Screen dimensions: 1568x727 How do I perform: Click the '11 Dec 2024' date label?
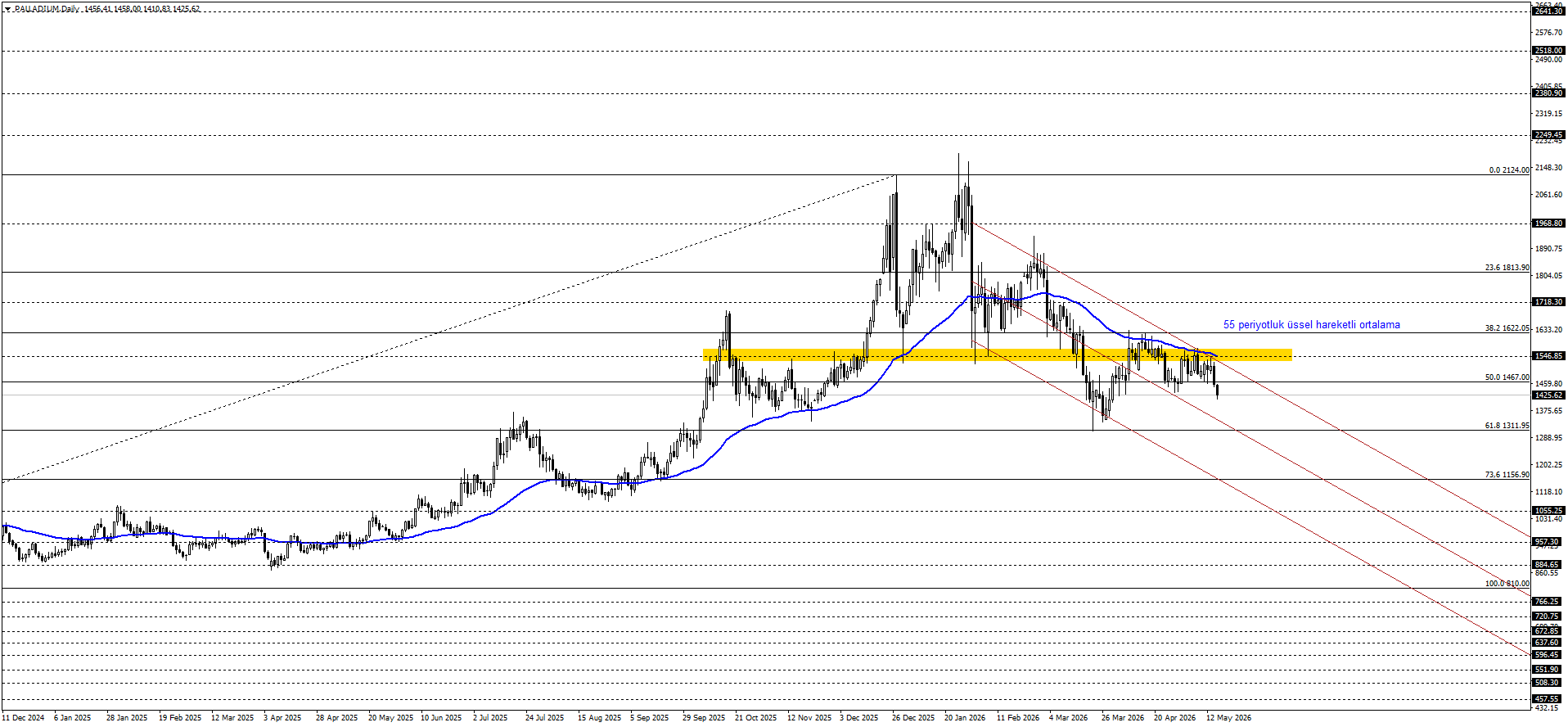pos(23,718)
